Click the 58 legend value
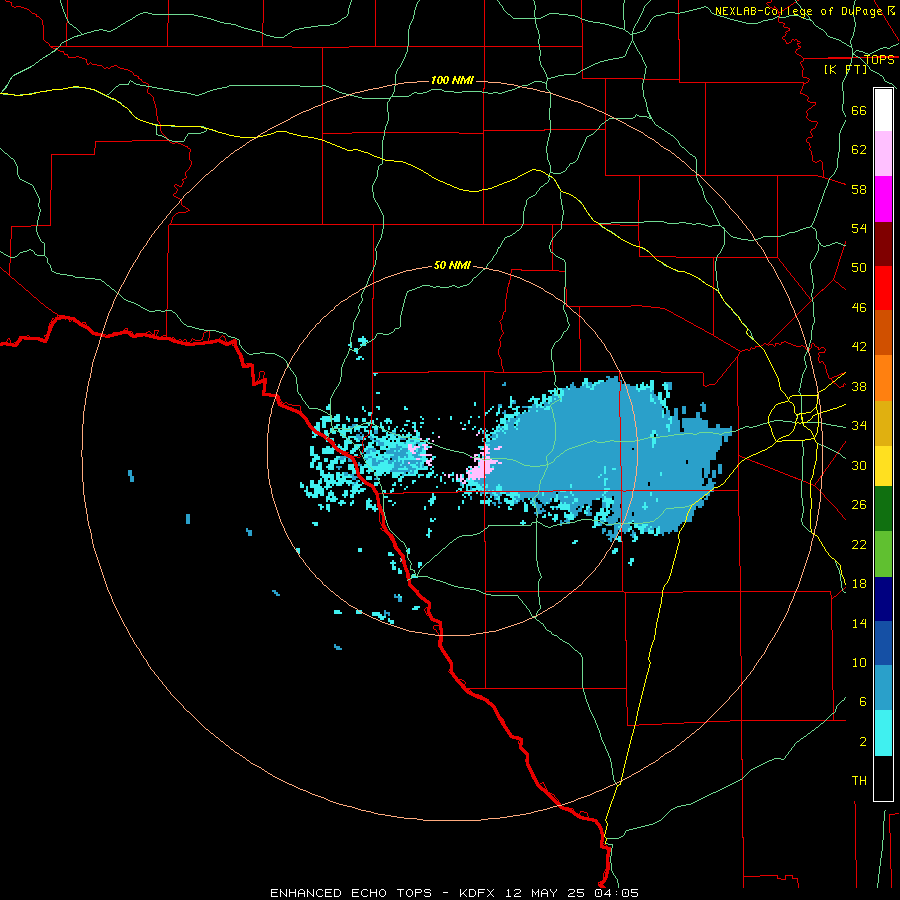 pyautogui.click(x=859, y=189)
